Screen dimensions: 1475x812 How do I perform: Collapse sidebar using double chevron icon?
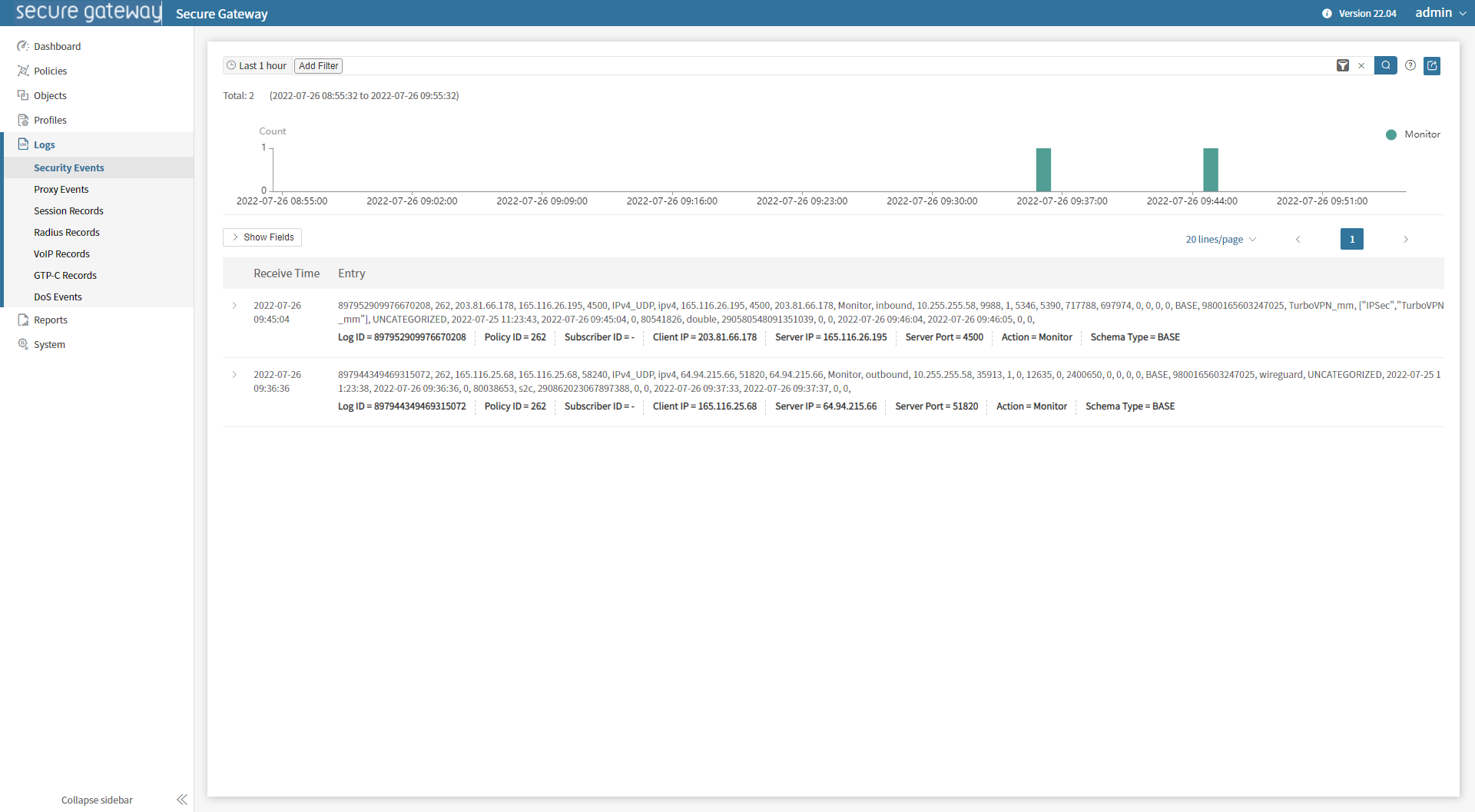click(181, 800)
